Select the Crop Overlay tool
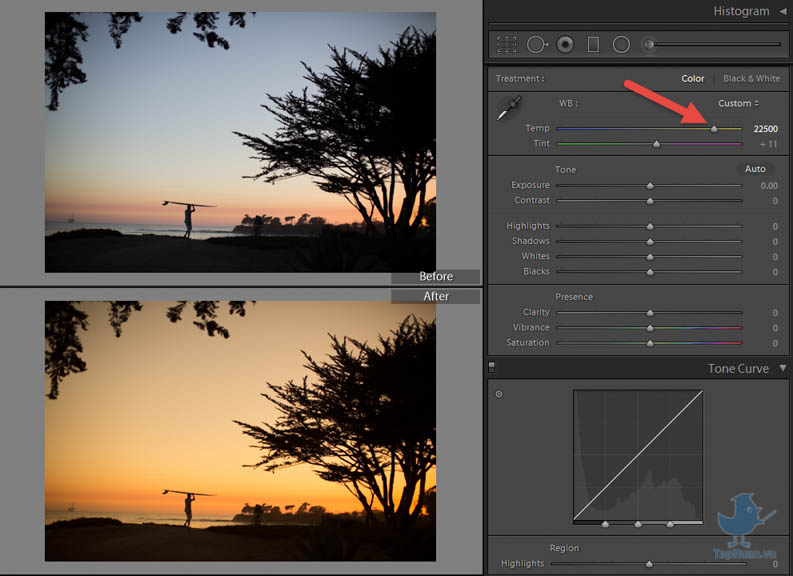This screenshot has height=576, width=793. click(507, 44)
